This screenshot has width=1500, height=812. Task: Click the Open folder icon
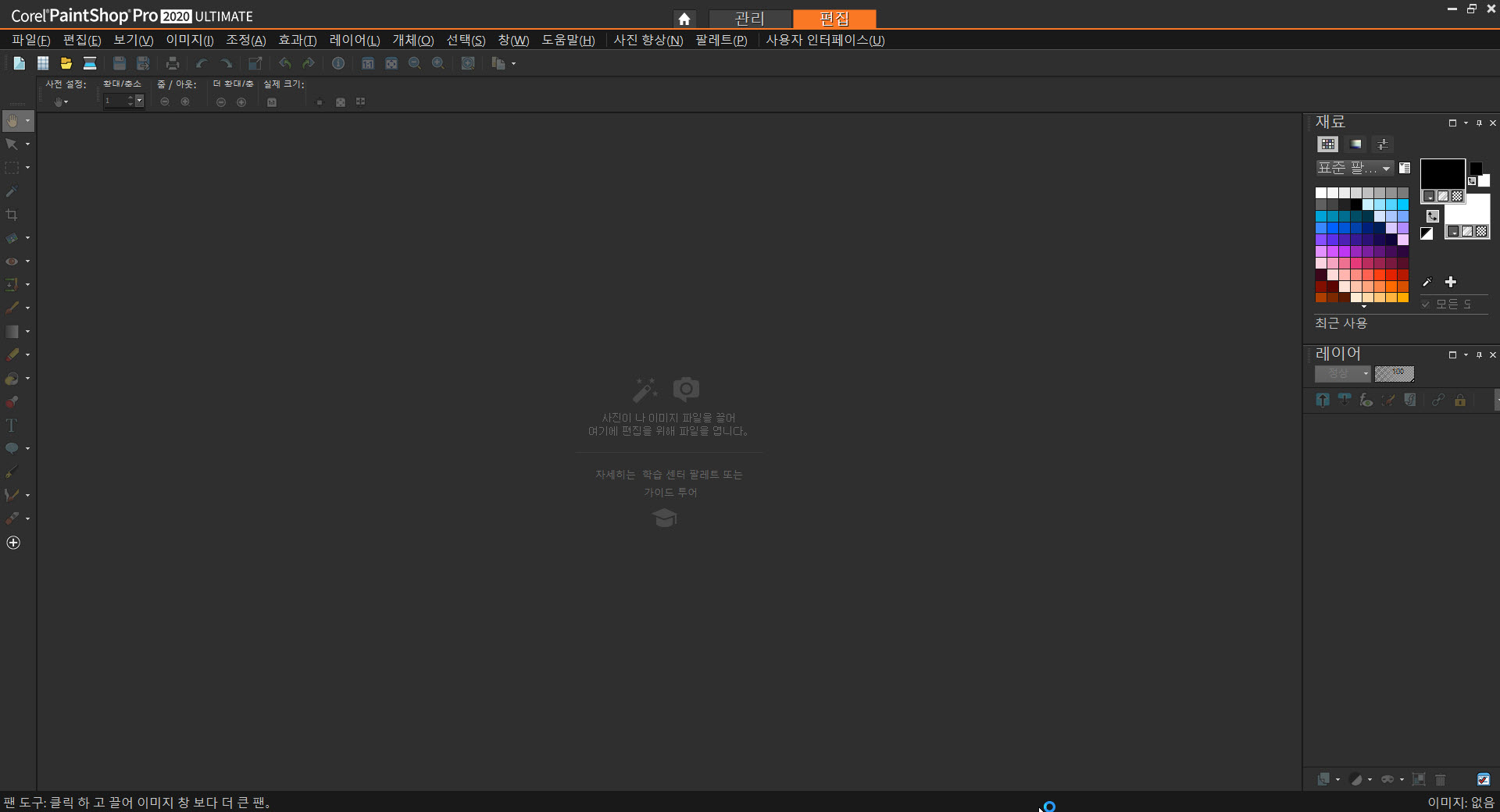click(x=66, y=63)
